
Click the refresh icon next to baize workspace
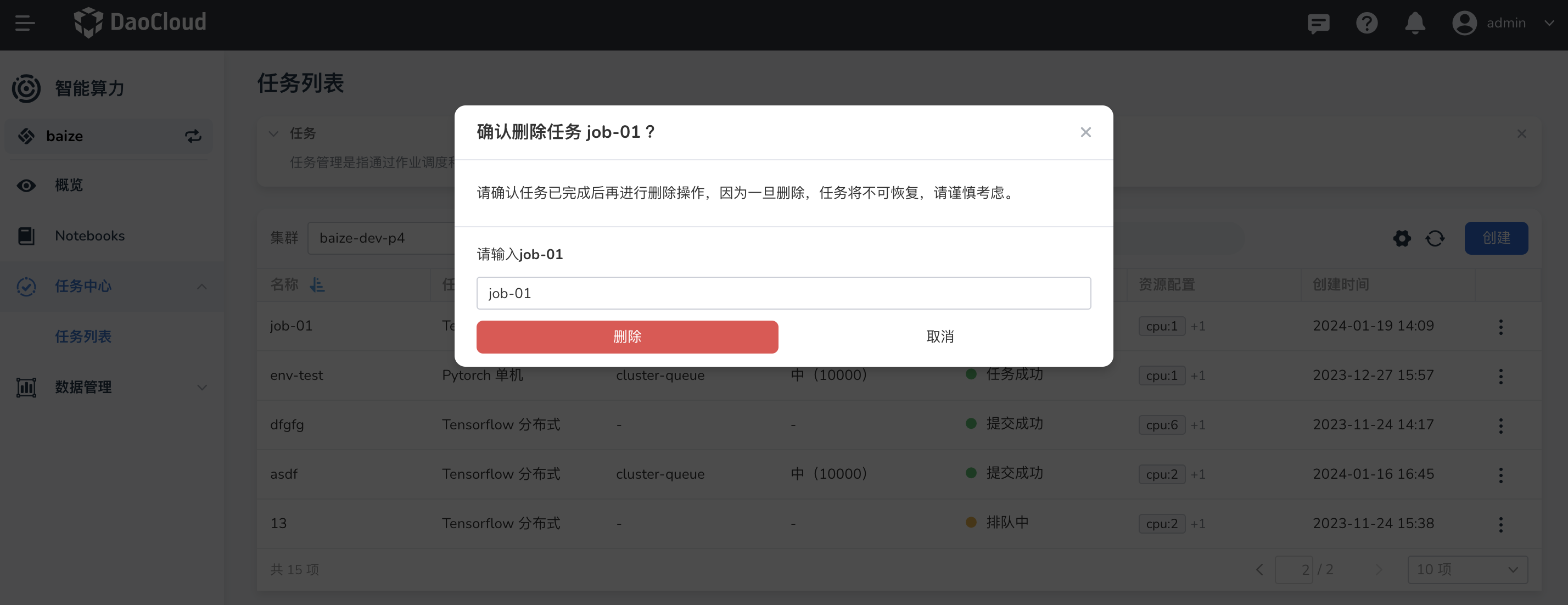tap(193, 136)
